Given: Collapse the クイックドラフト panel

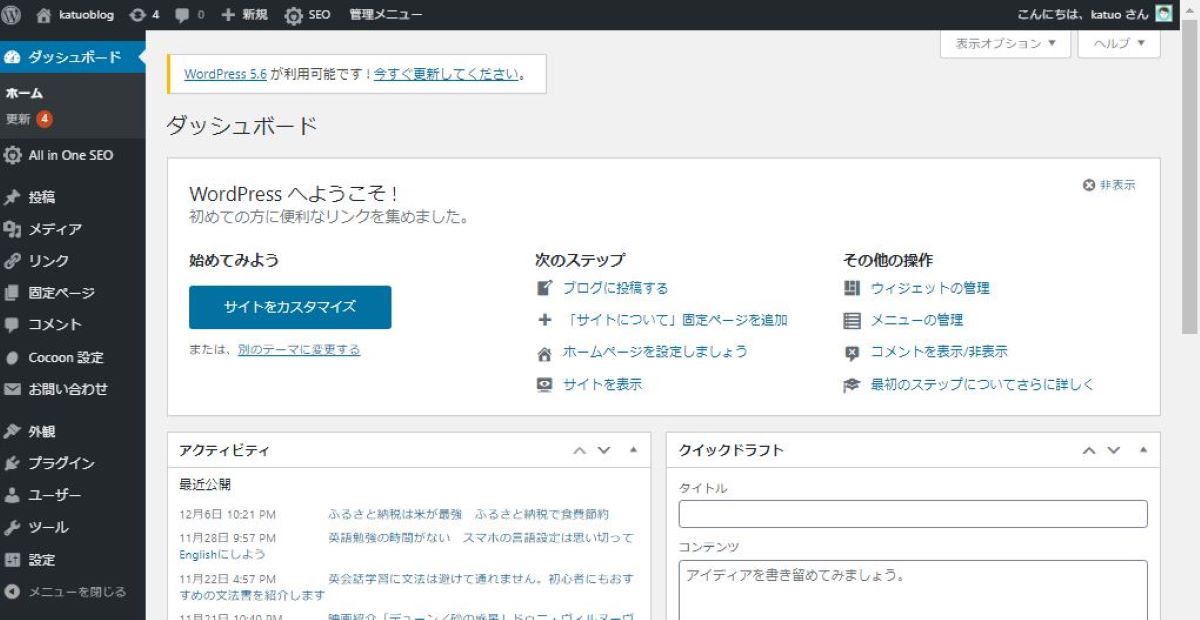Looking at the screenshot, I should tap(1143, 451).
